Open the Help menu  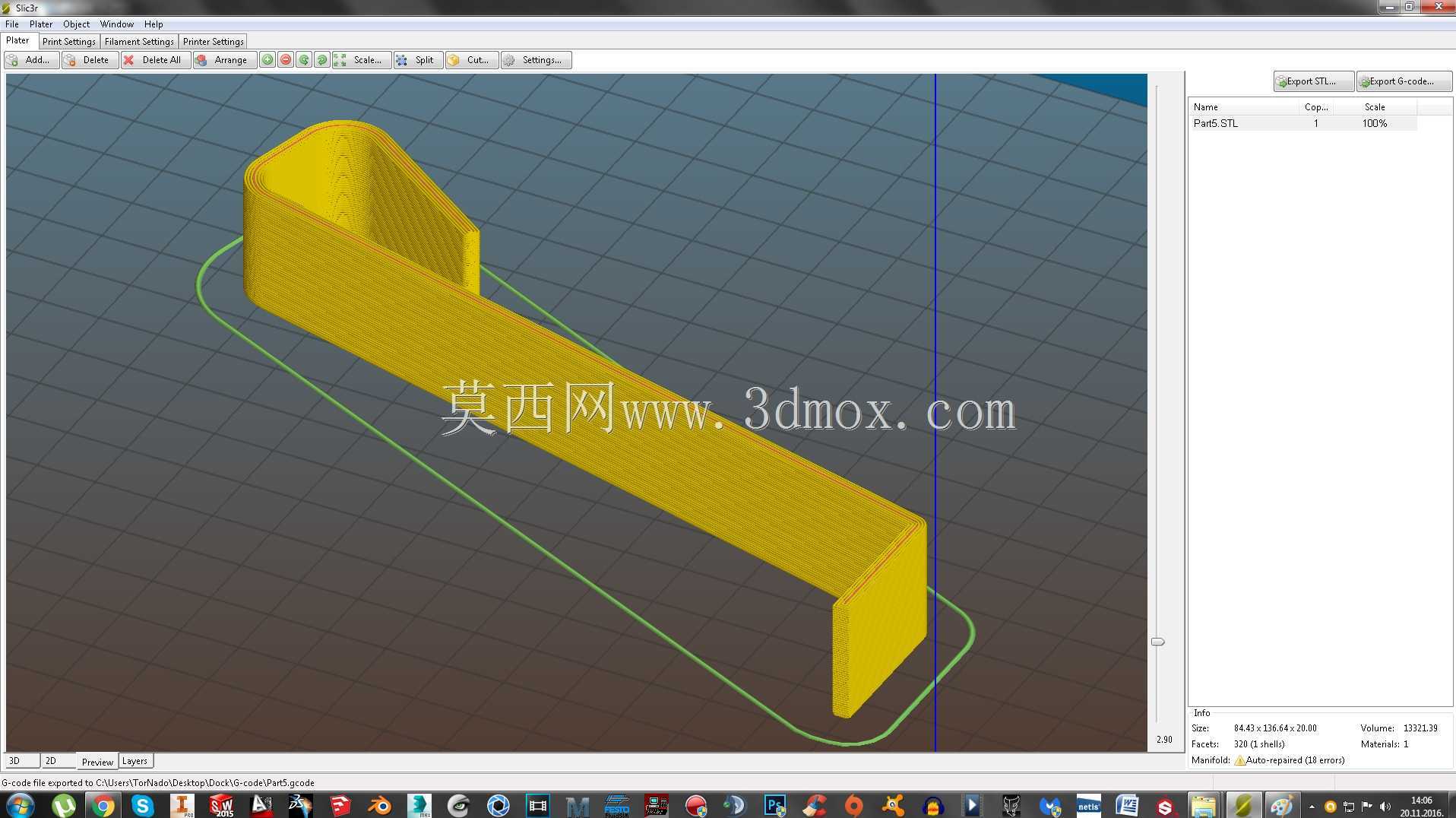click(154, 24)
